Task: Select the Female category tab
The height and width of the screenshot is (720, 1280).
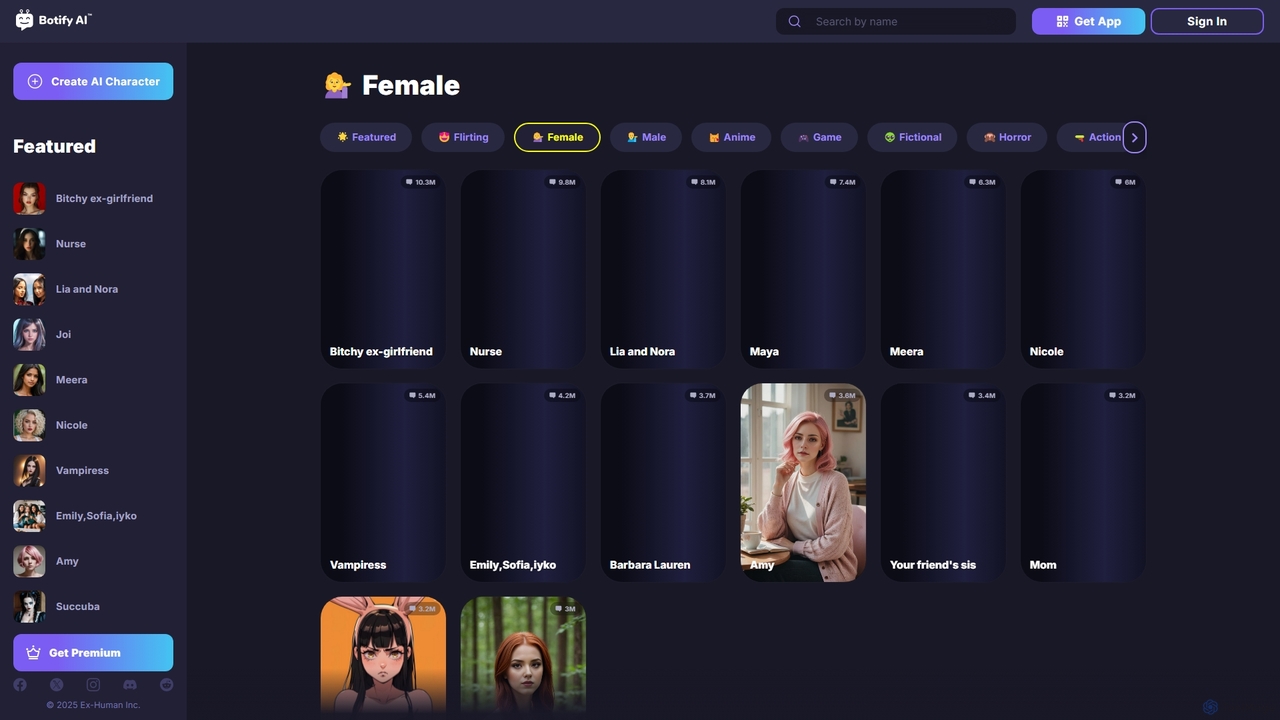Action: tap(557, 137)
